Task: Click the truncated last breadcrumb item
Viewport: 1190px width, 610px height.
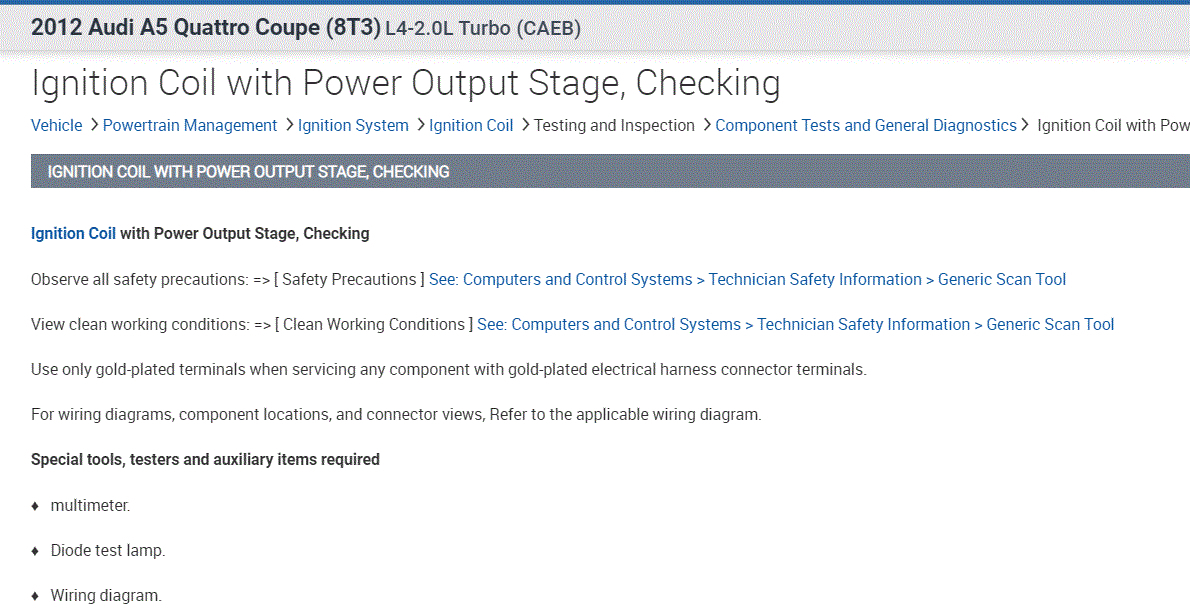Action: pyautogui.click(x=1112, y=126)
